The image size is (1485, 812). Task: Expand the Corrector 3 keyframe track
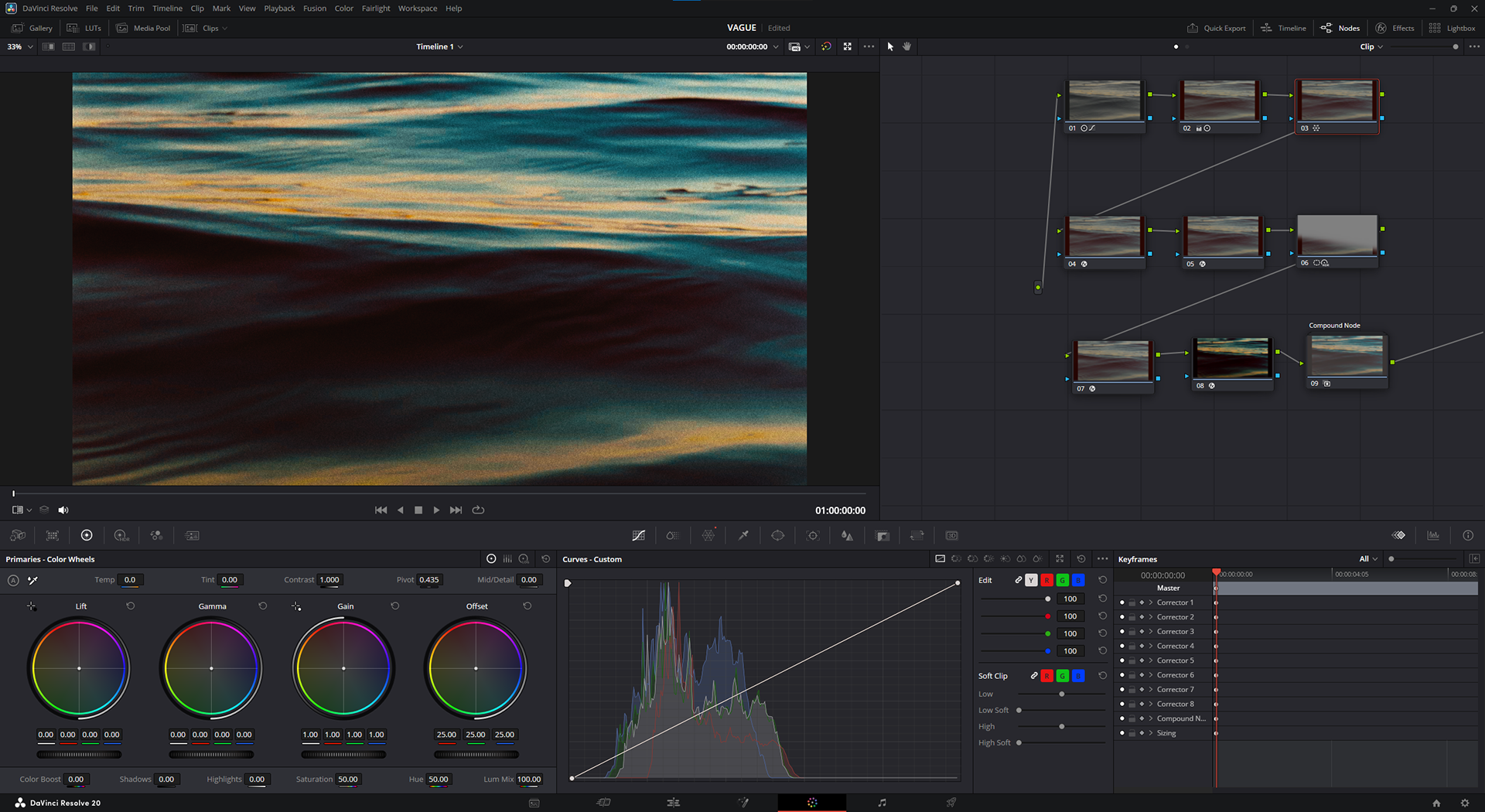[x=1151, y=632]
